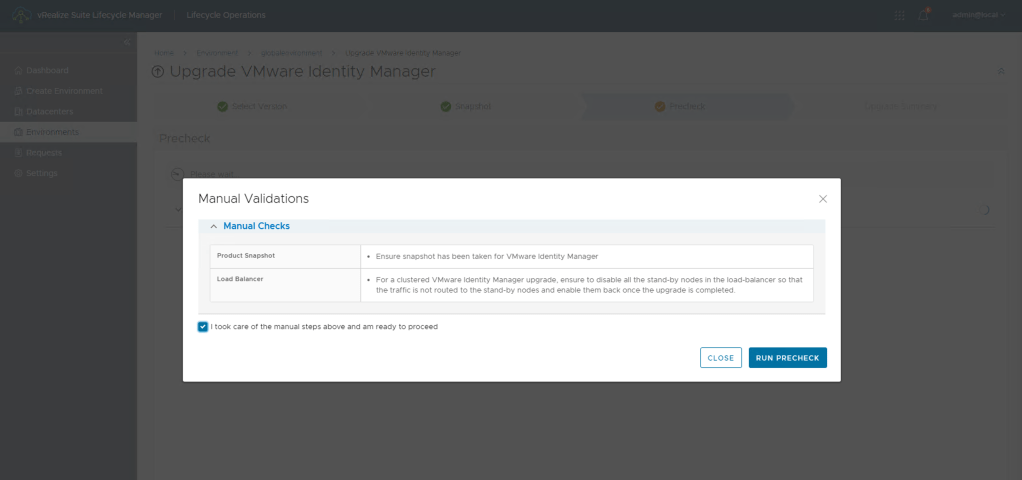Image resolution: width=1022 pixels, height=480 pixels.
Task: Click the Requests sidebar icon
Action: point(18,153)
